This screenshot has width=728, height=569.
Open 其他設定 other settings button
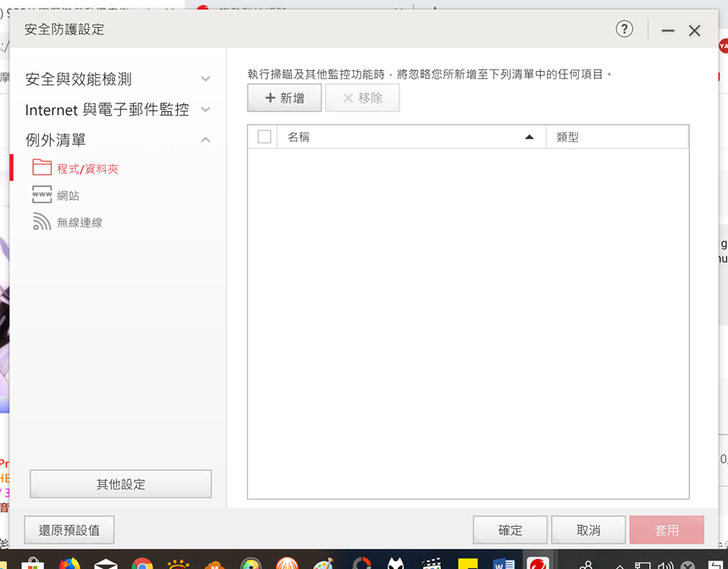click(x=121, y=484)
